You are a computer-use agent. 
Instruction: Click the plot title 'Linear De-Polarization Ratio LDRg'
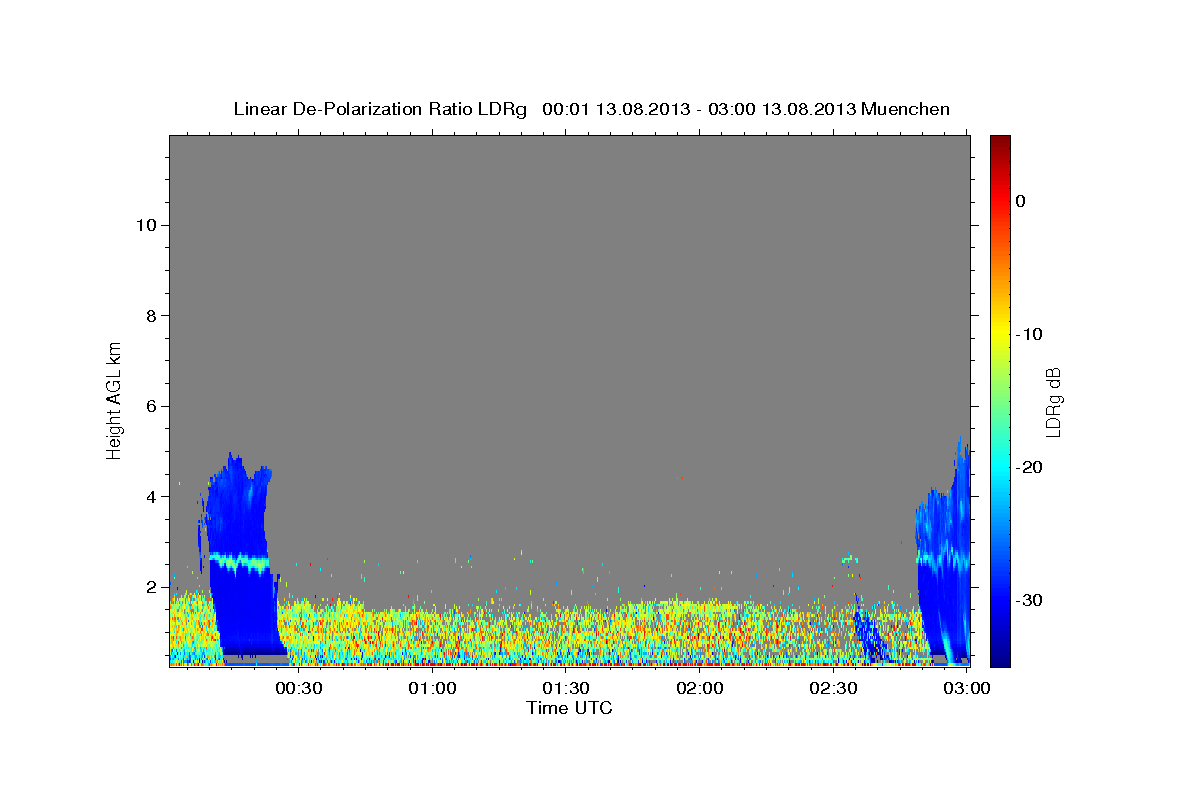pos(380,109)
